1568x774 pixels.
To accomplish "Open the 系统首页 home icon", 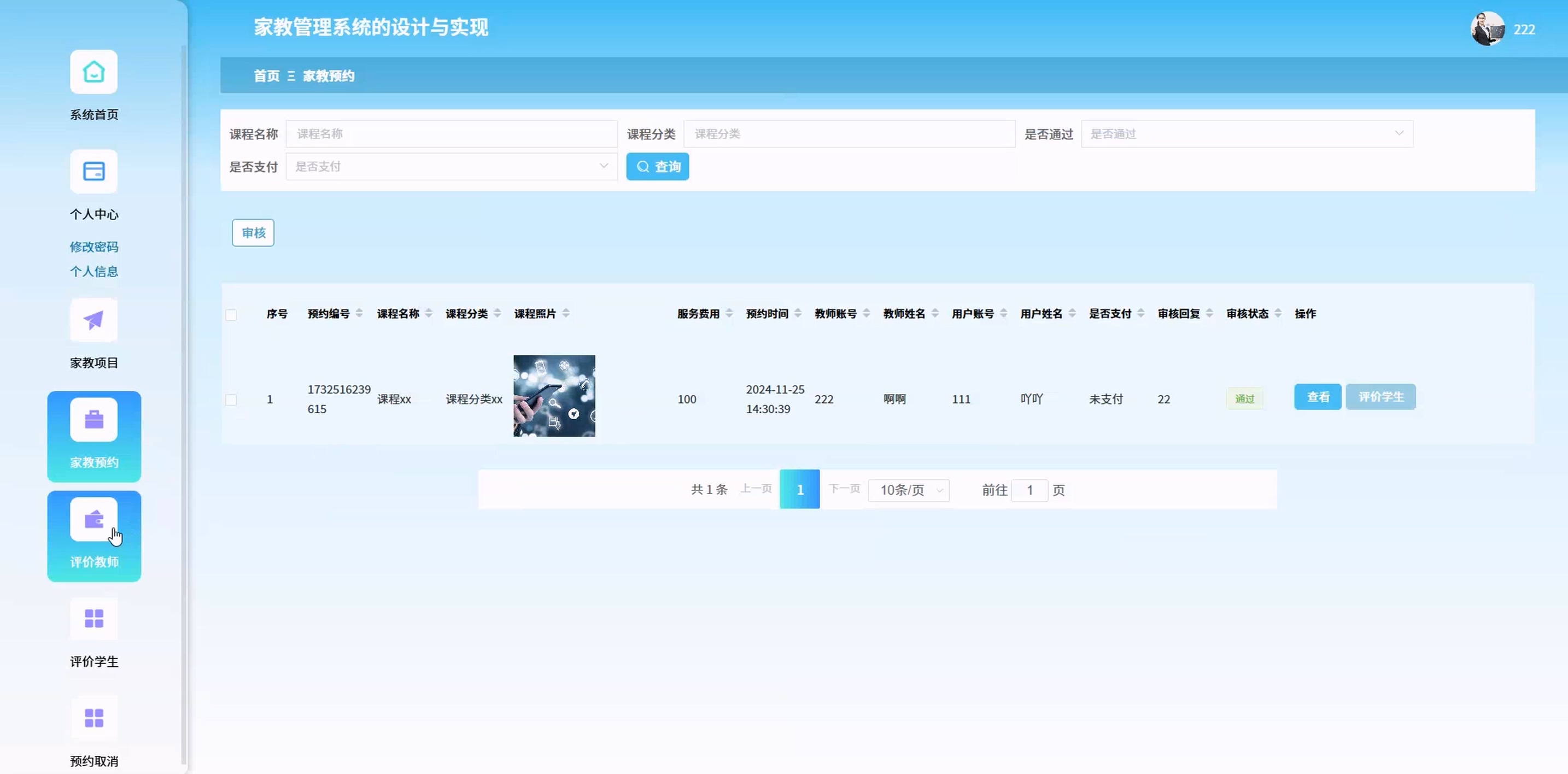I will (93, 72).
